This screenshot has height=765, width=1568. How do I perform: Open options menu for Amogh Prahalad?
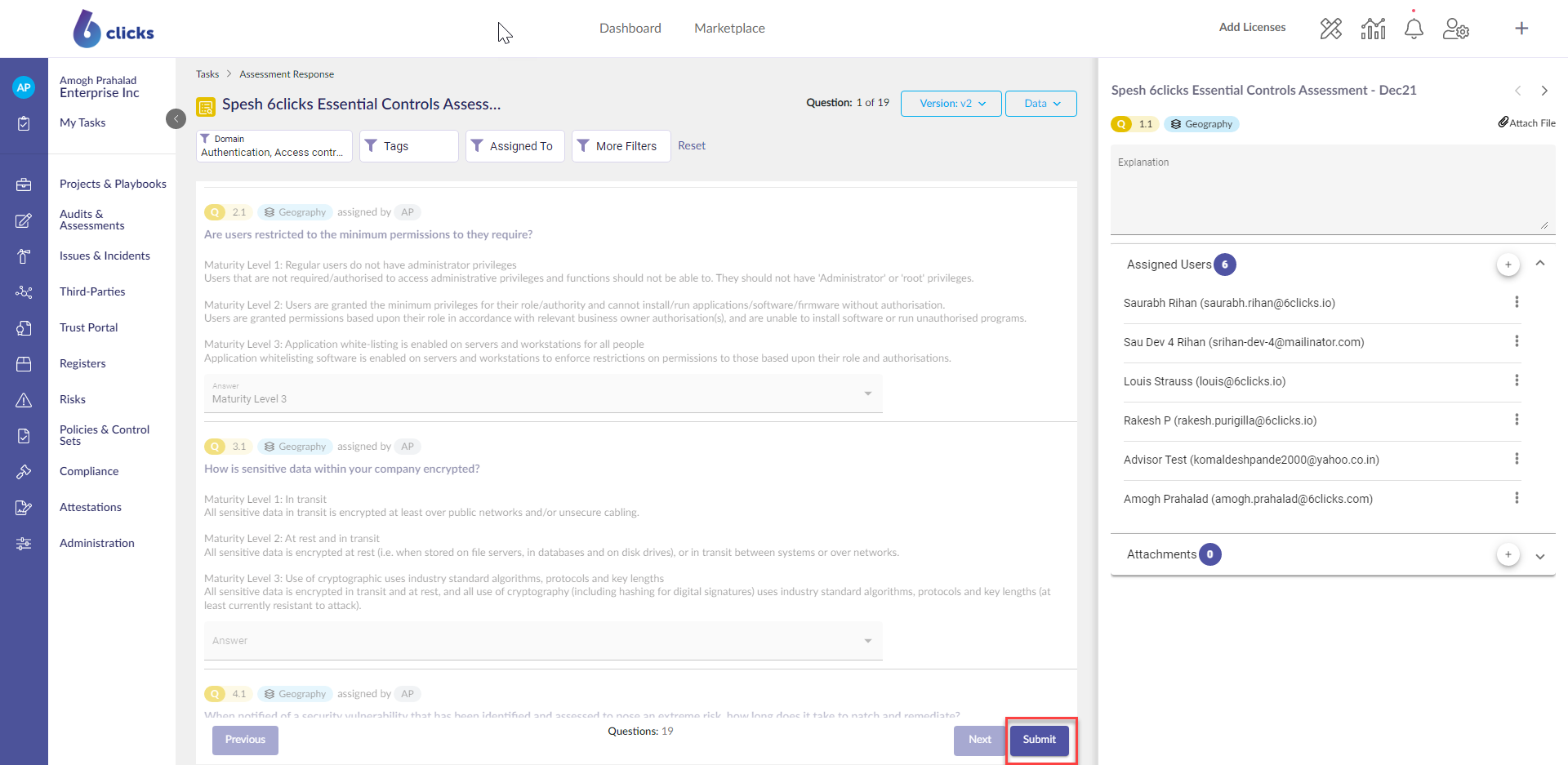(x=1517, y=498)
